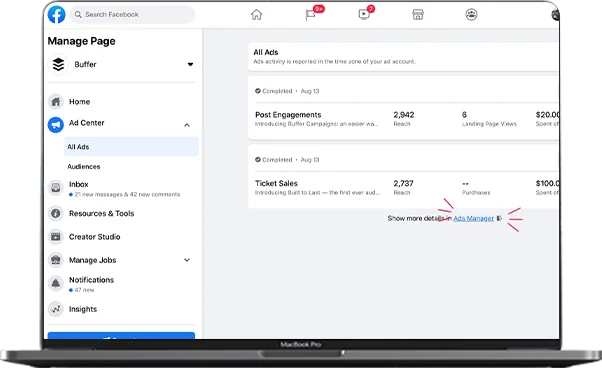
Task: Open the Watch video icon in top bar
Action: [364, 15]
